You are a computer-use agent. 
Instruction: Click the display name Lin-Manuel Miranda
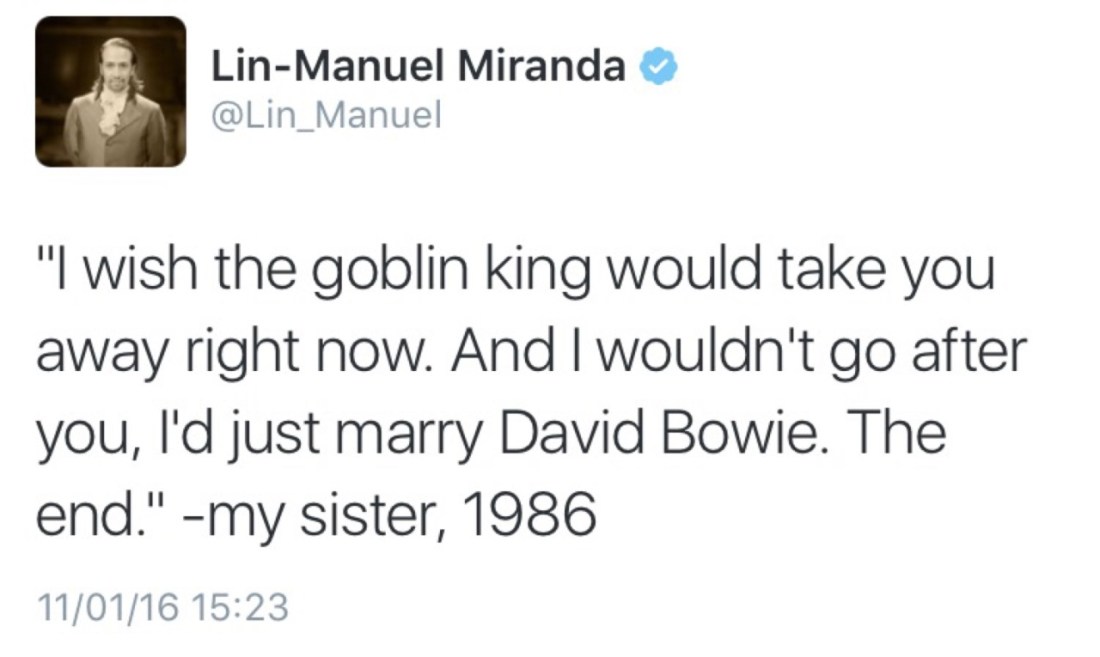418,68
